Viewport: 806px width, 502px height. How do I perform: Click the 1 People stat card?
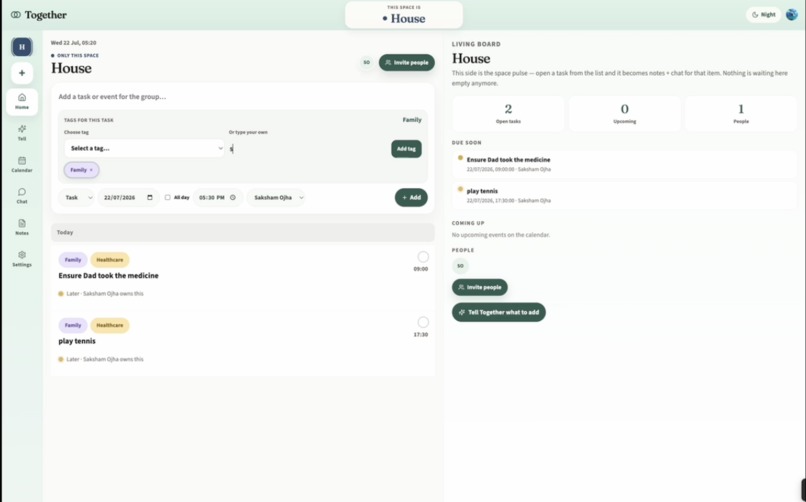click(741, 114)
